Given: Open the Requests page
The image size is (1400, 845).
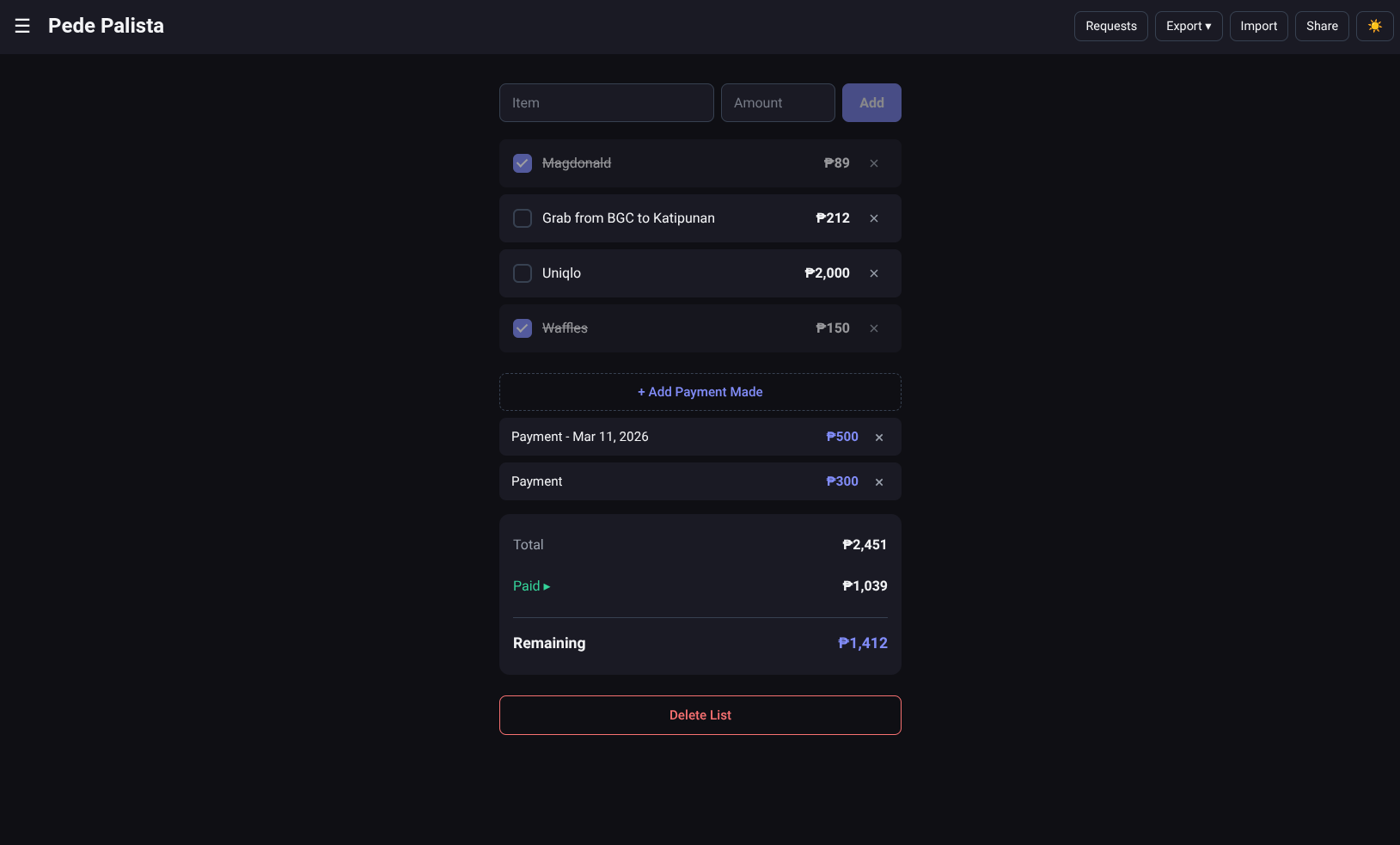Looking at the screenshot, I should [x=1110, y=26].
